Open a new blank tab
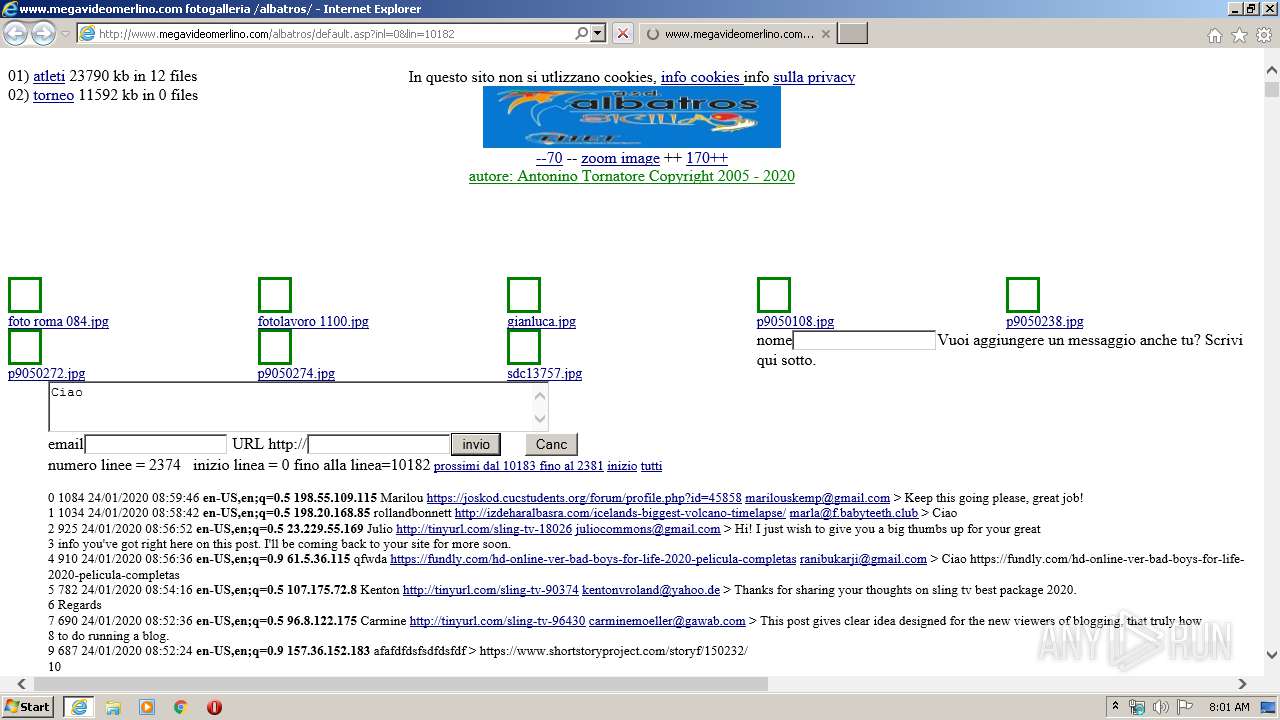 (852, 33)
